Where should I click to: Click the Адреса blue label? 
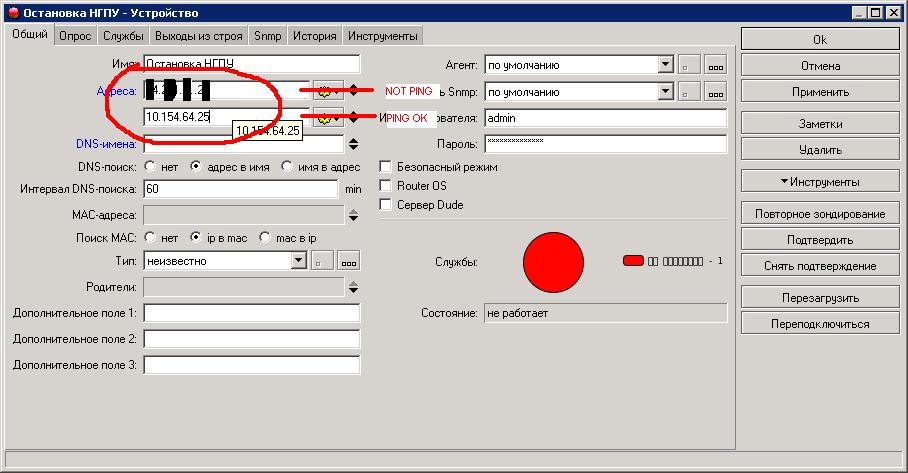(116, 91)
